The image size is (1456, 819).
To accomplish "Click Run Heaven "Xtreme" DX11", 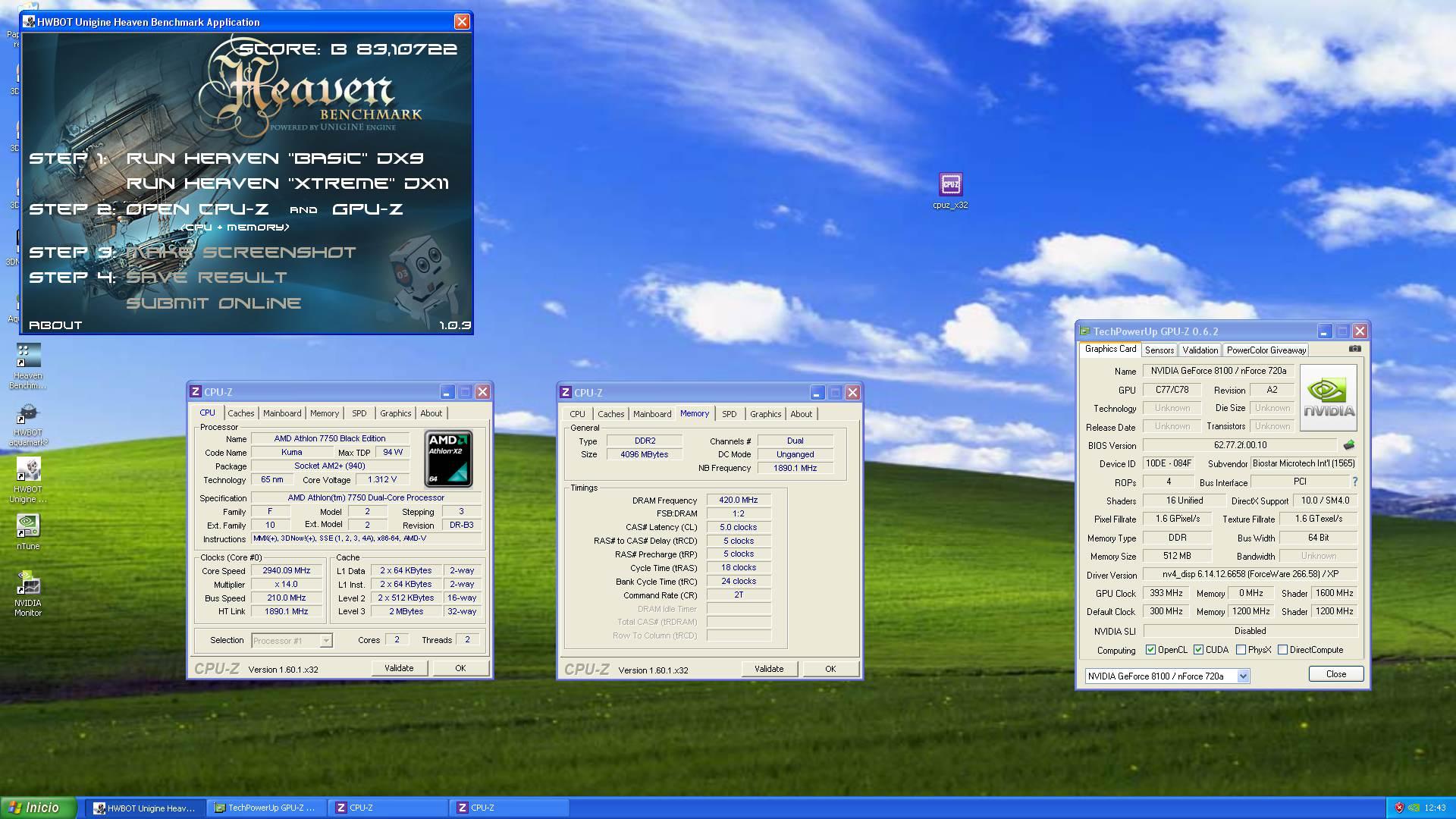I will tap(287, 184).
